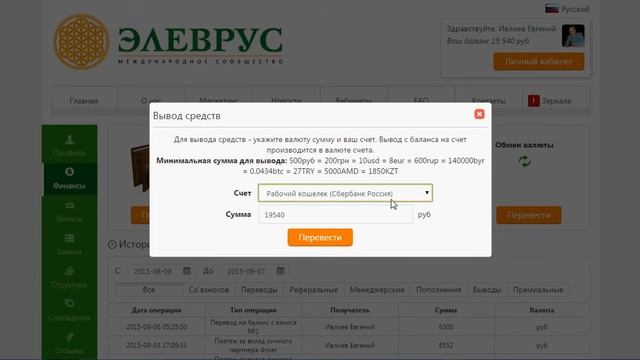Click the start date field 2015-08-08
The width and height of the screenshot is (640, 360).
coord(153,271)
